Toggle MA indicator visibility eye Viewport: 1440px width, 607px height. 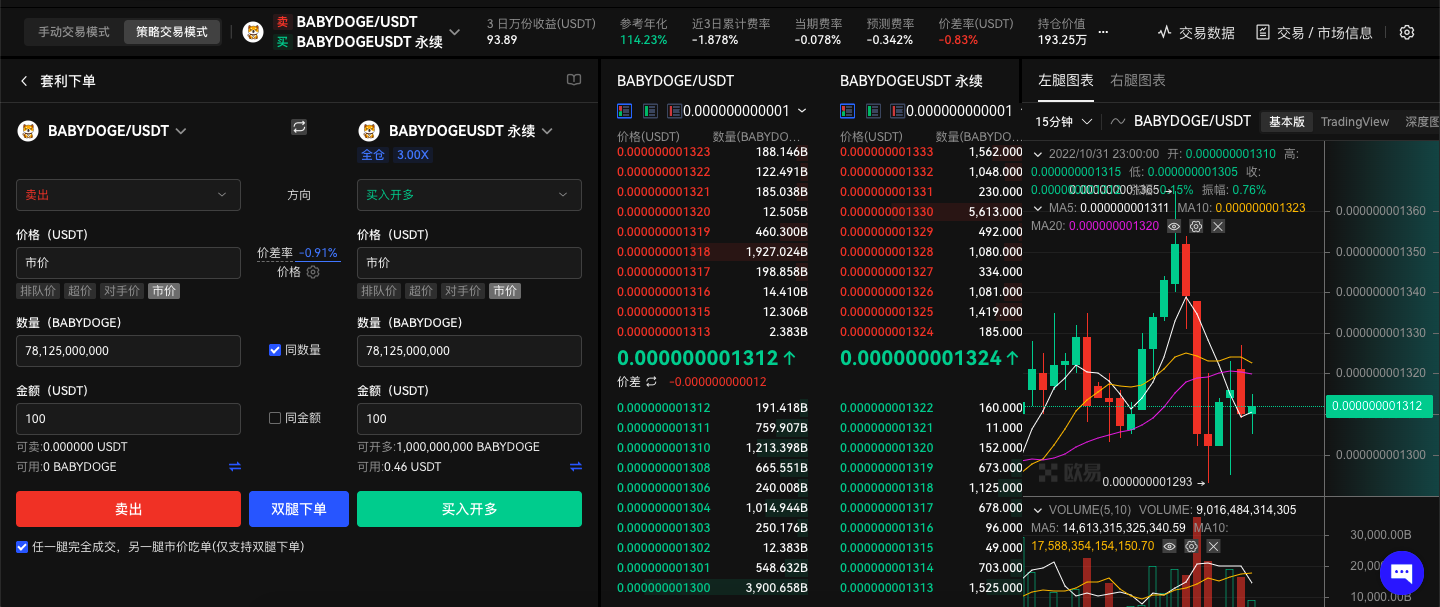point(1174,226)
